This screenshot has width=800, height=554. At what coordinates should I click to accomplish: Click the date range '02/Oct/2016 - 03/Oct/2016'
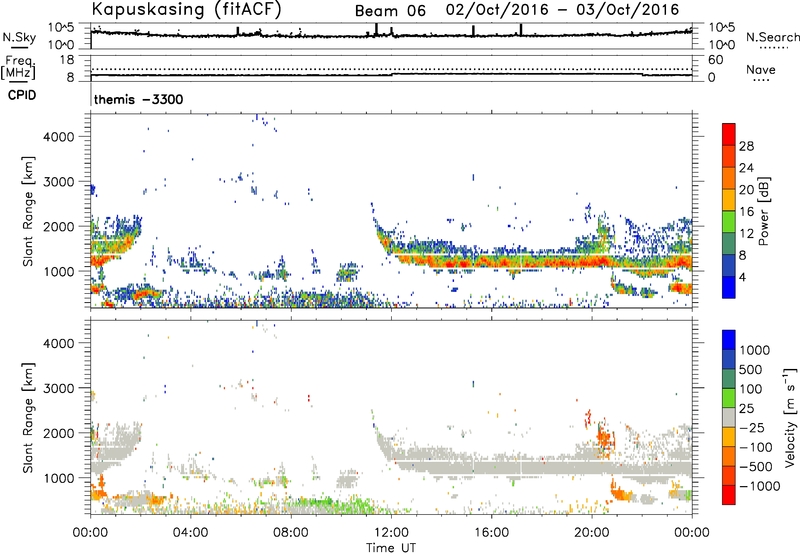pyautogui.click(x=562, y=10)
